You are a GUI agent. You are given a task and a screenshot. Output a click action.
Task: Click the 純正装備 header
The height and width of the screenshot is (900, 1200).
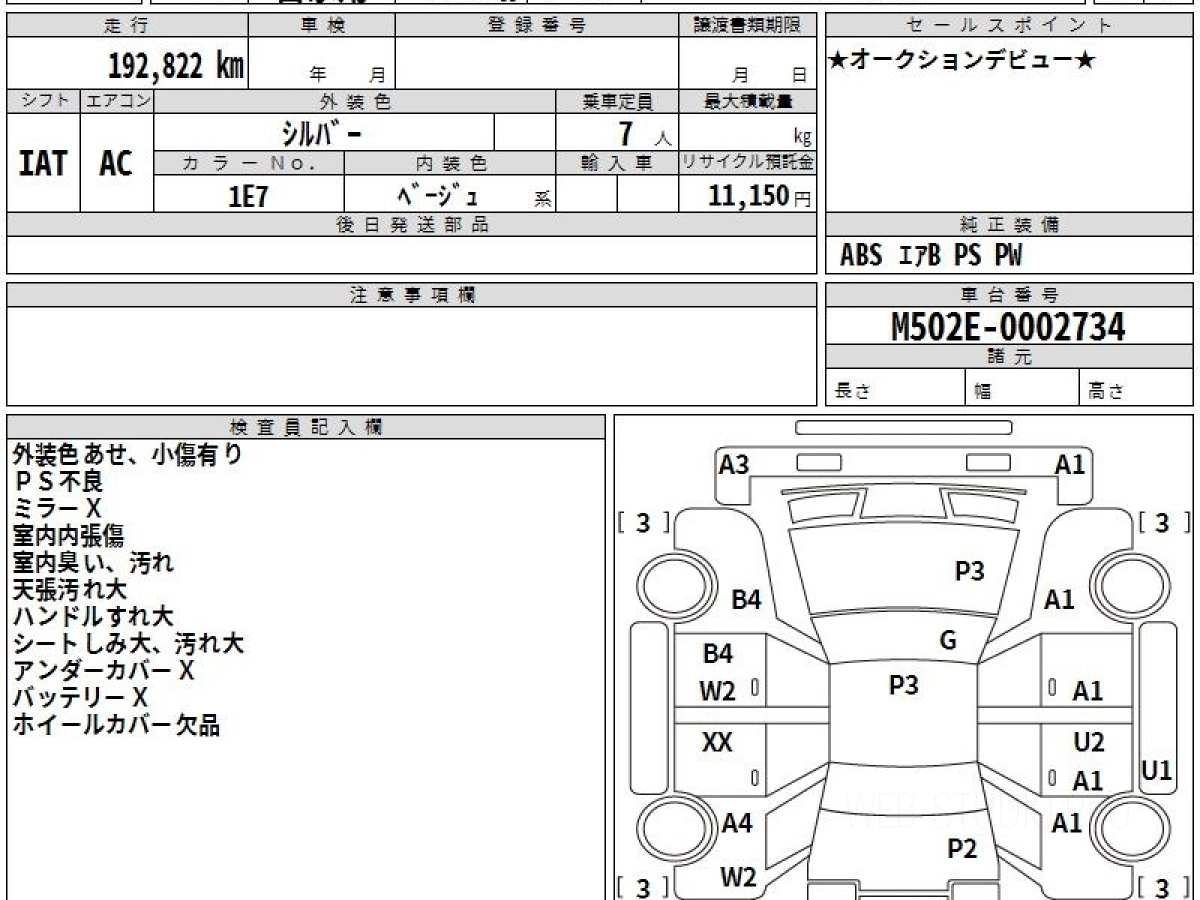[1009, 225]
